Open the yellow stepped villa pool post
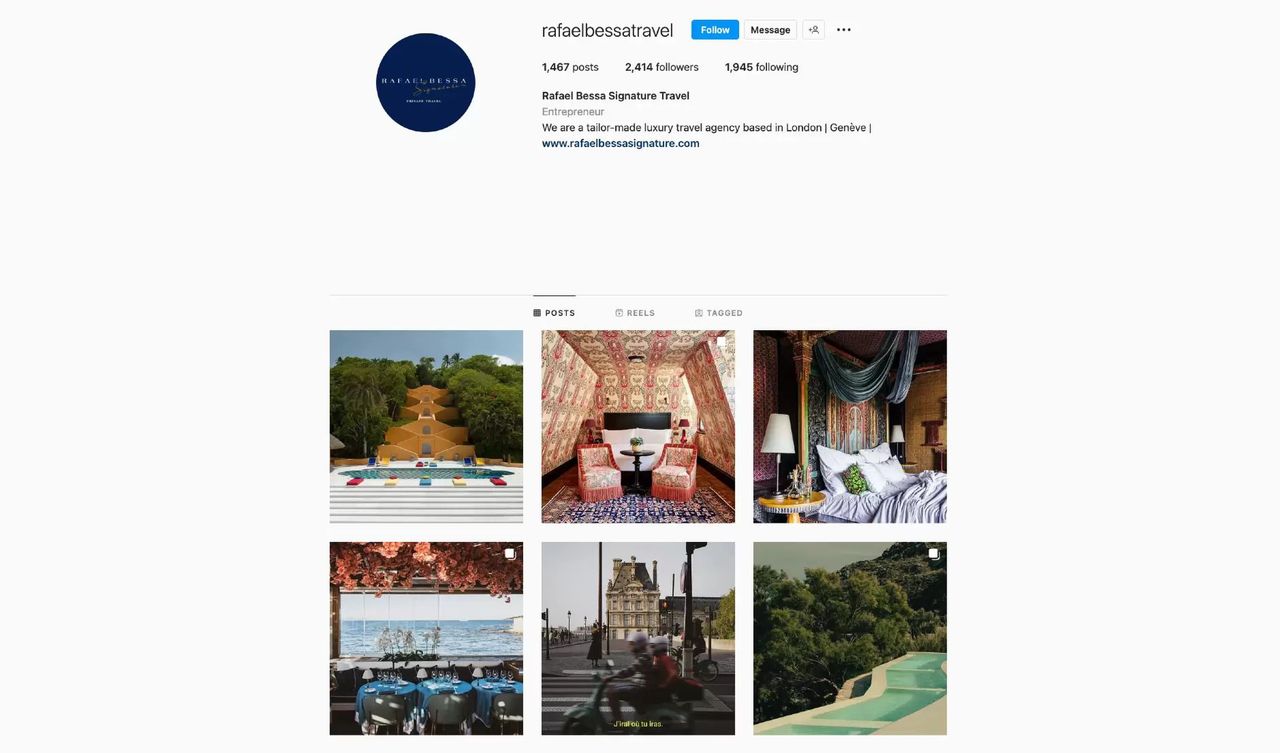Viewport: 1280px width, 753px height. pyautogui.click(x=426, y=427)
